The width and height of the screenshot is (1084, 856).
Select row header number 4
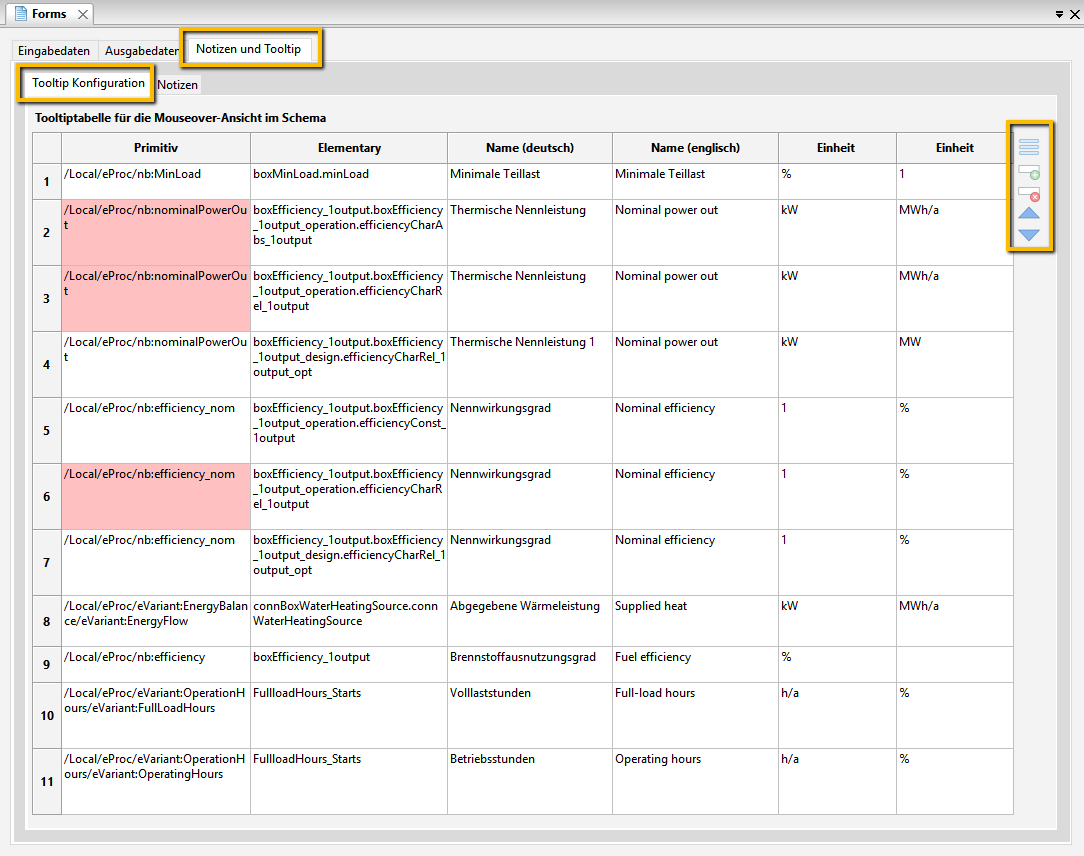click(x=47, y=364)
